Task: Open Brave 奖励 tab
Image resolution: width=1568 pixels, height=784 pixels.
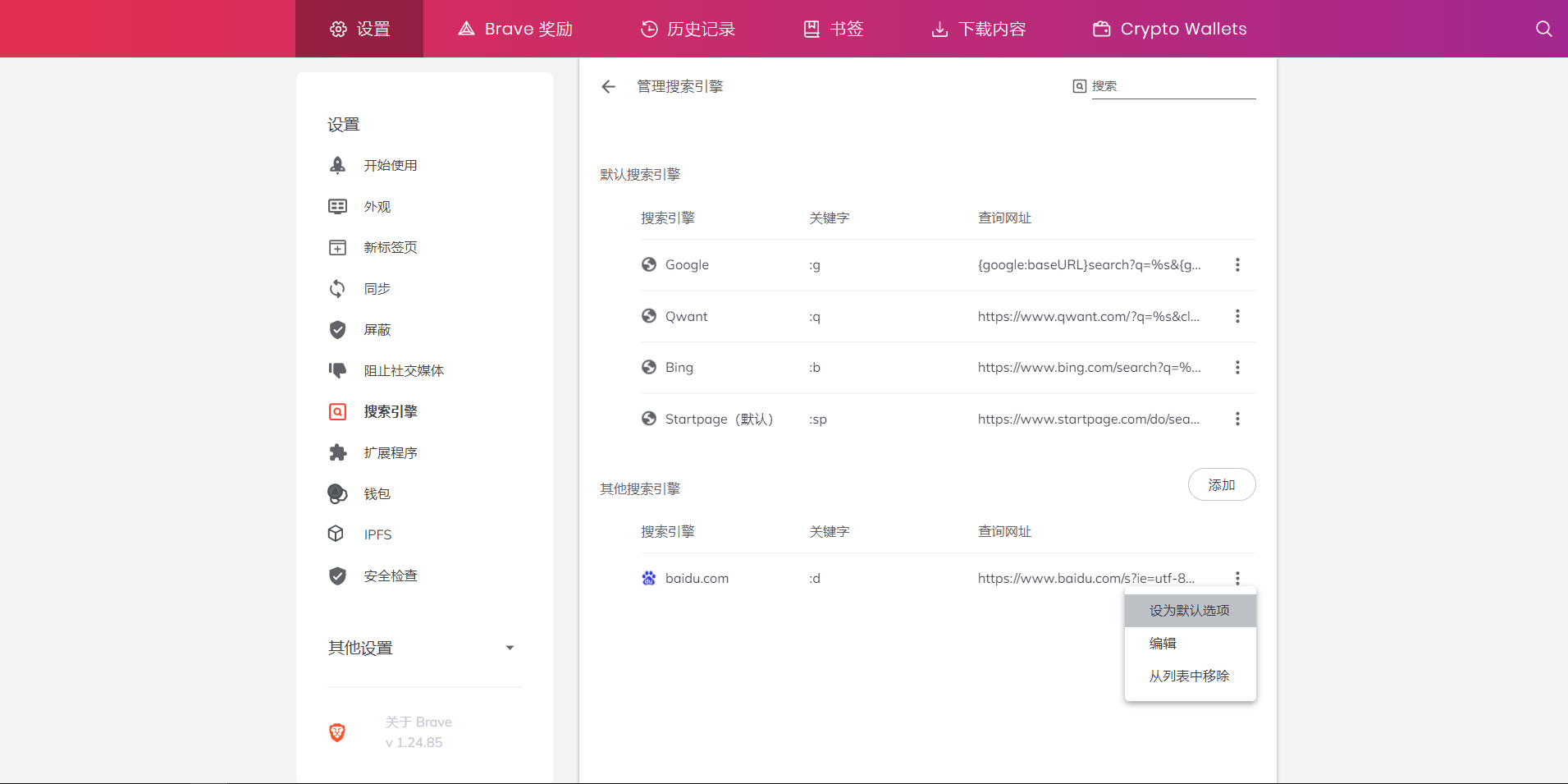Action: [x=515, y=29]
